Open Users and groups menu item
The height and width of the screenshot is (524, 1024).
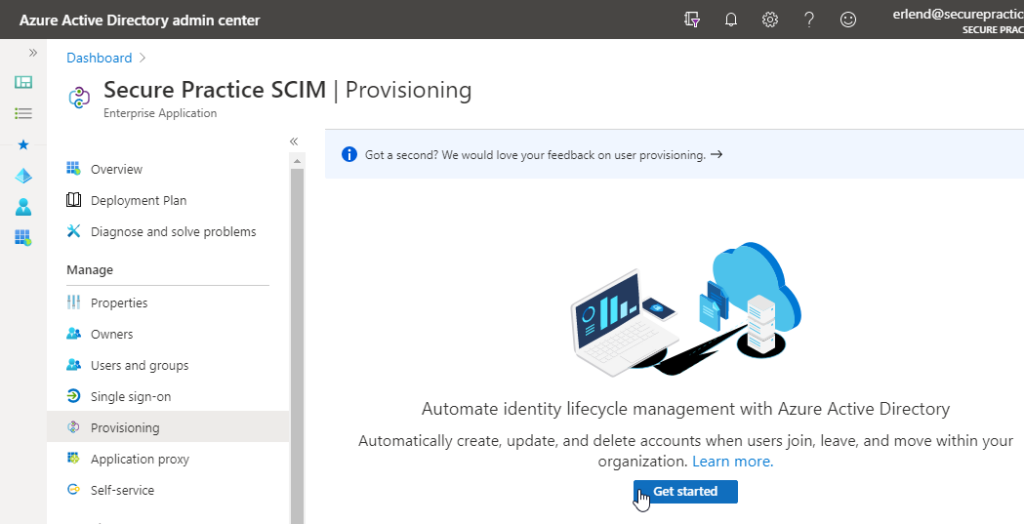pyautogui.click(x=139, y=365)
